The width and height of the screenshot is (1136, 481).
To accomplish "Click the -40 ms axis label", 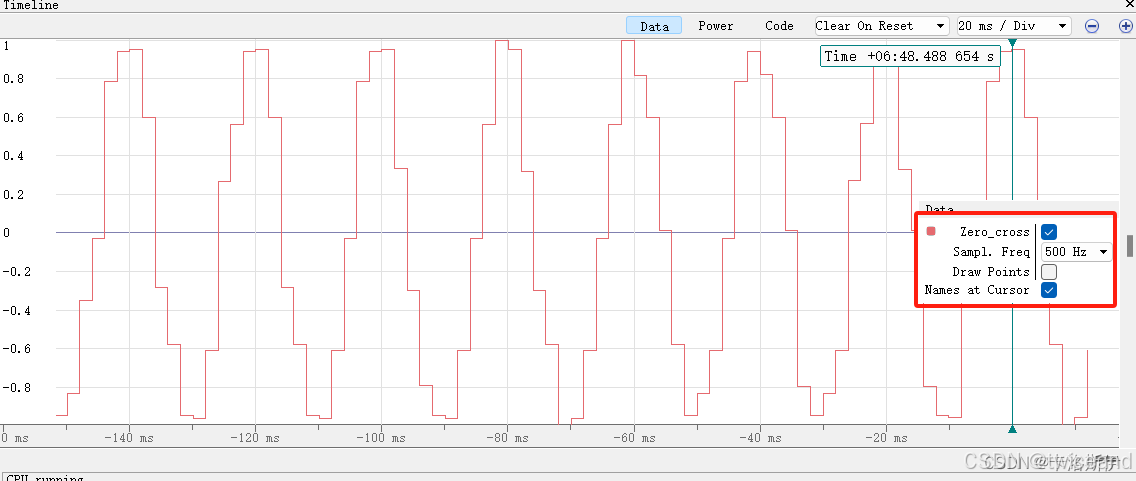I will pyautogui.click(x=760, y=438).
